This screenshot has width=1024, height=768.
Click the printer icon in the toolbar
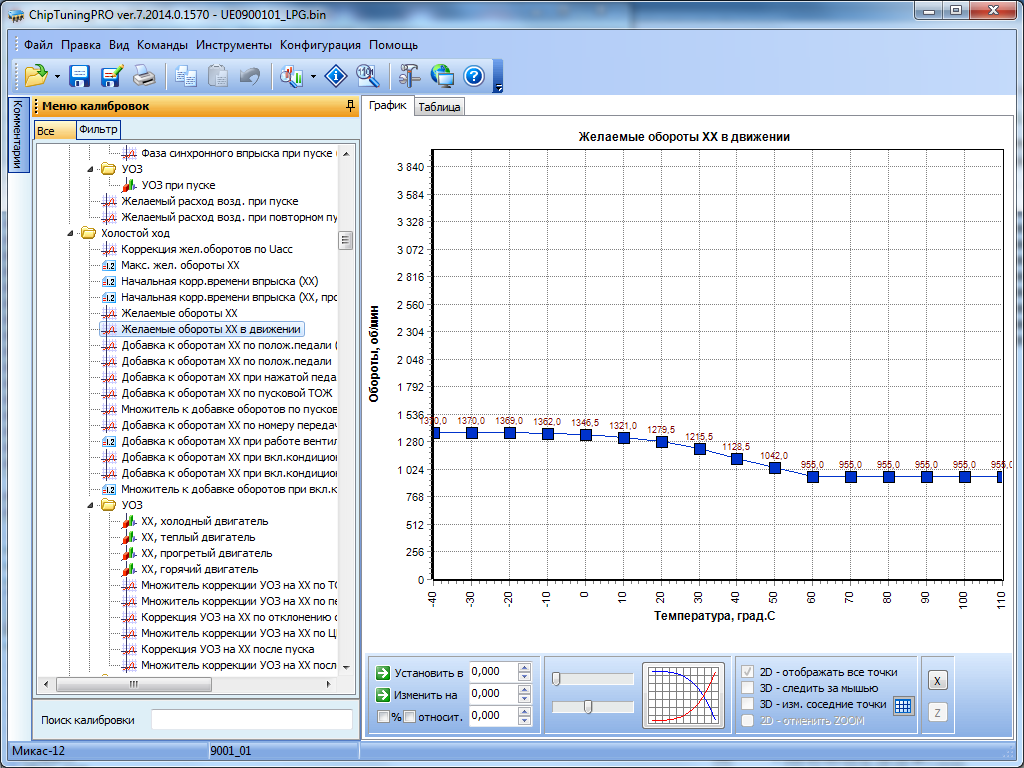click(x=144, y=76)
